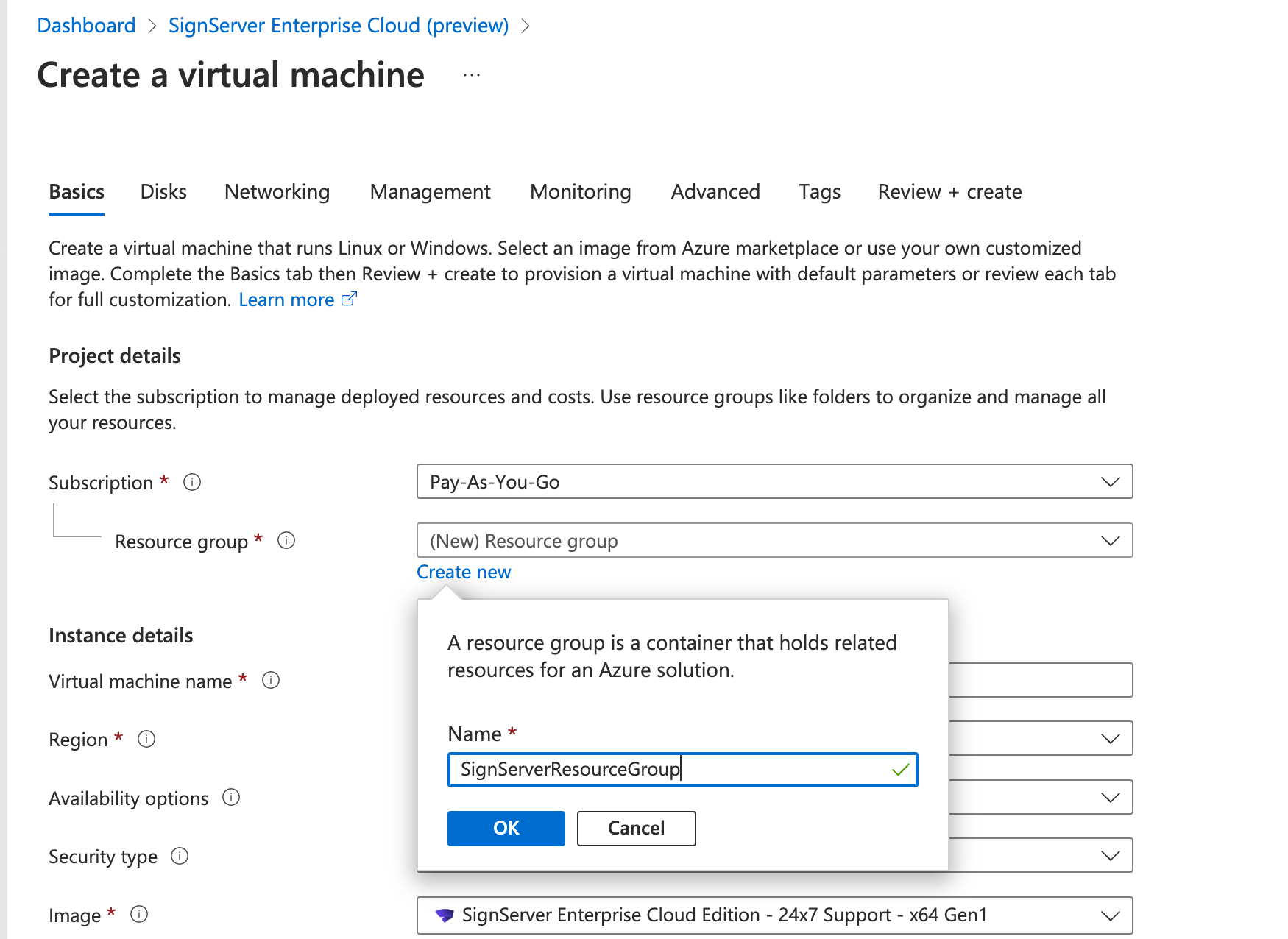Click the info icon next to Subscription
The image size is (1288, 939).
click(x=192, y=482)
